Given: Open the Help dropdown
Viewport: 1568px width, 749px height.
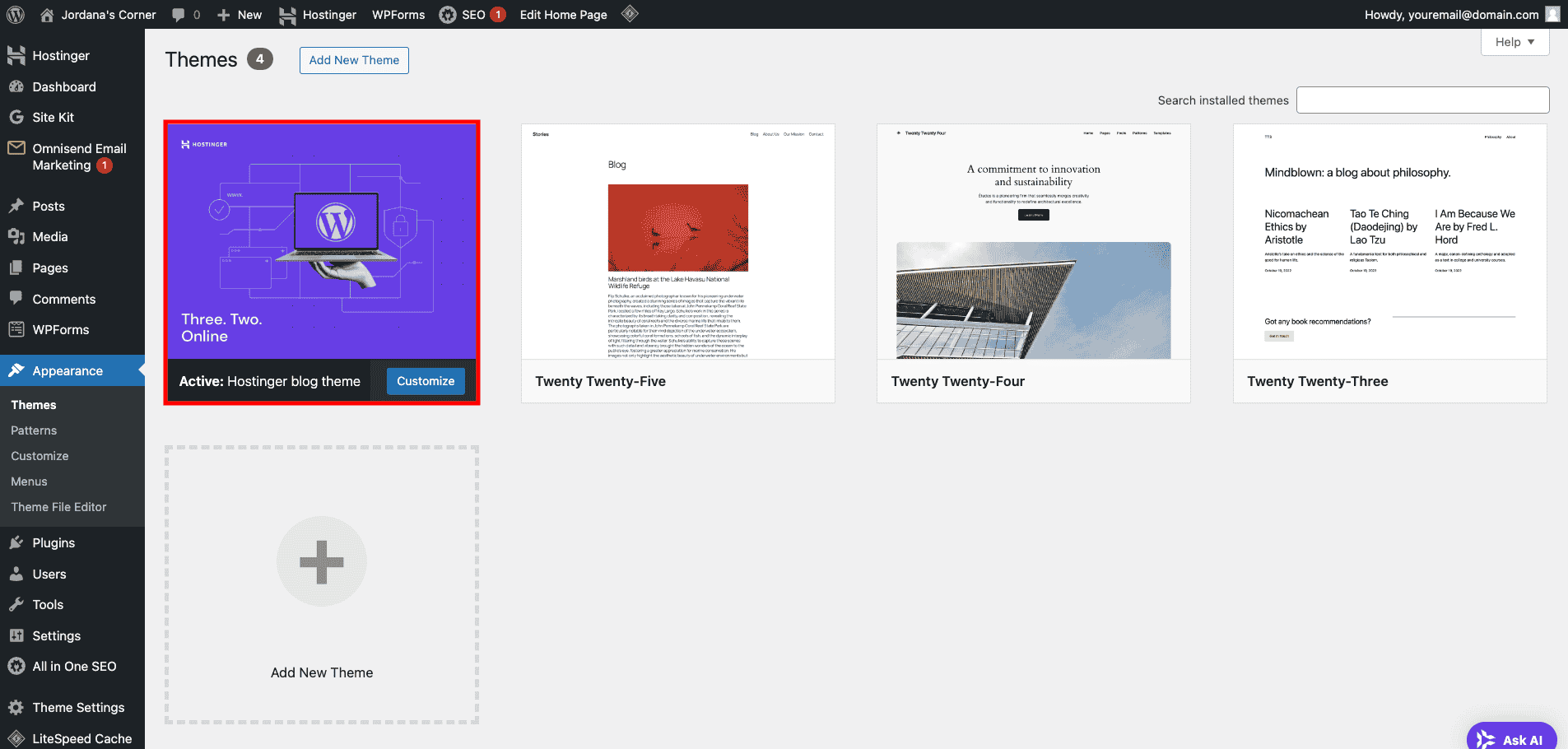Looking at the screenshot, I should [1513, 41].
